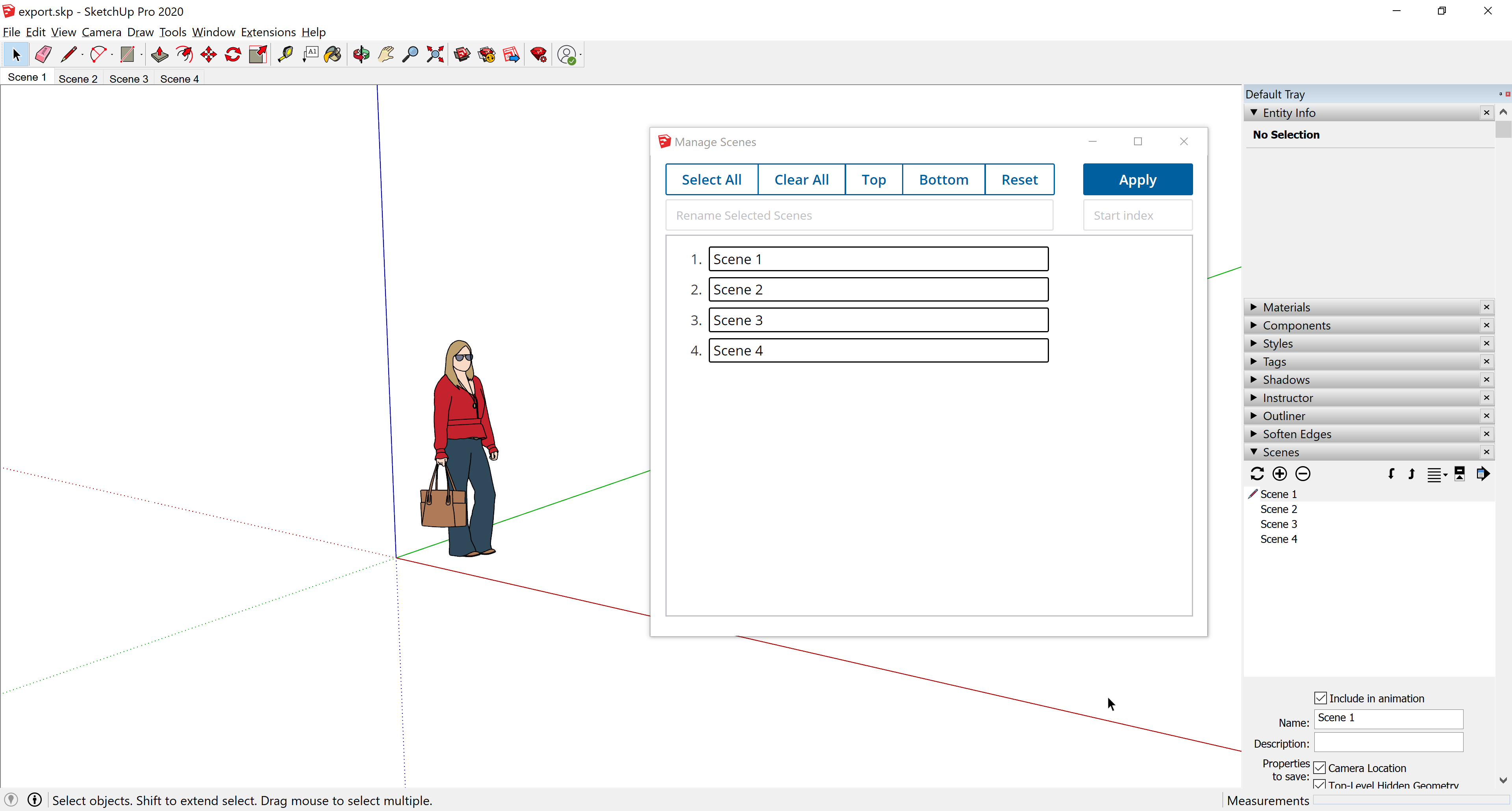Screen dimensions: 1512x811
Task: Choose the Tape Measure tool
Action: tap(285, 55)
